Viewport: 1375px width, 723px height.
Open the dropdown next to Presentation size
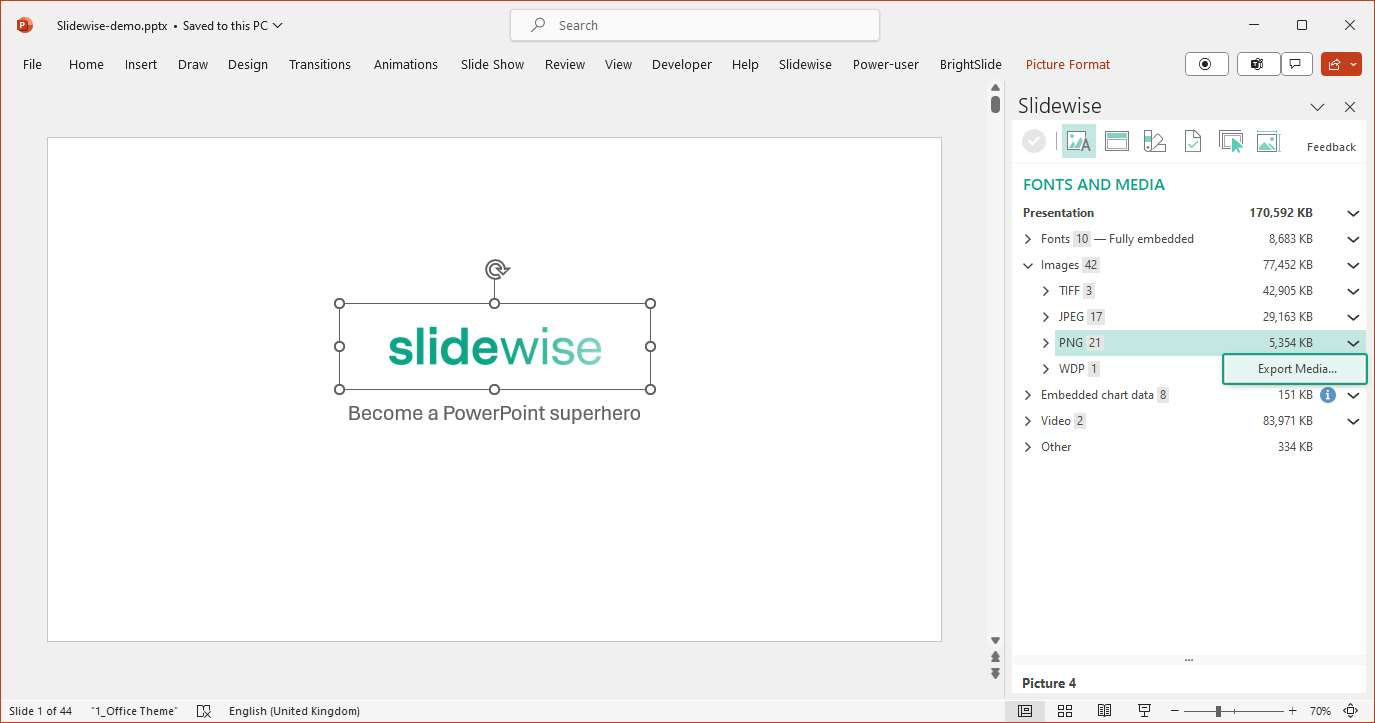pyautogui.click(x=1352, y=213)
